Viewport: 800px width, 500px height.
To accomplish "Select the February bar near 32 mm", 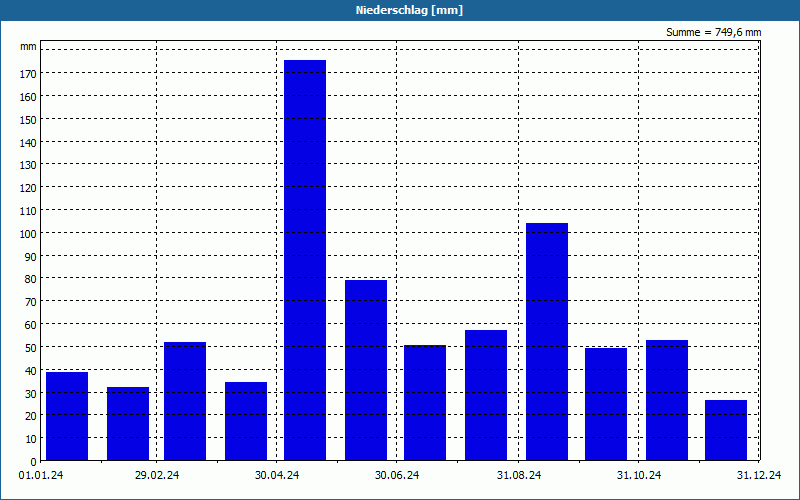I will point(128,423).
